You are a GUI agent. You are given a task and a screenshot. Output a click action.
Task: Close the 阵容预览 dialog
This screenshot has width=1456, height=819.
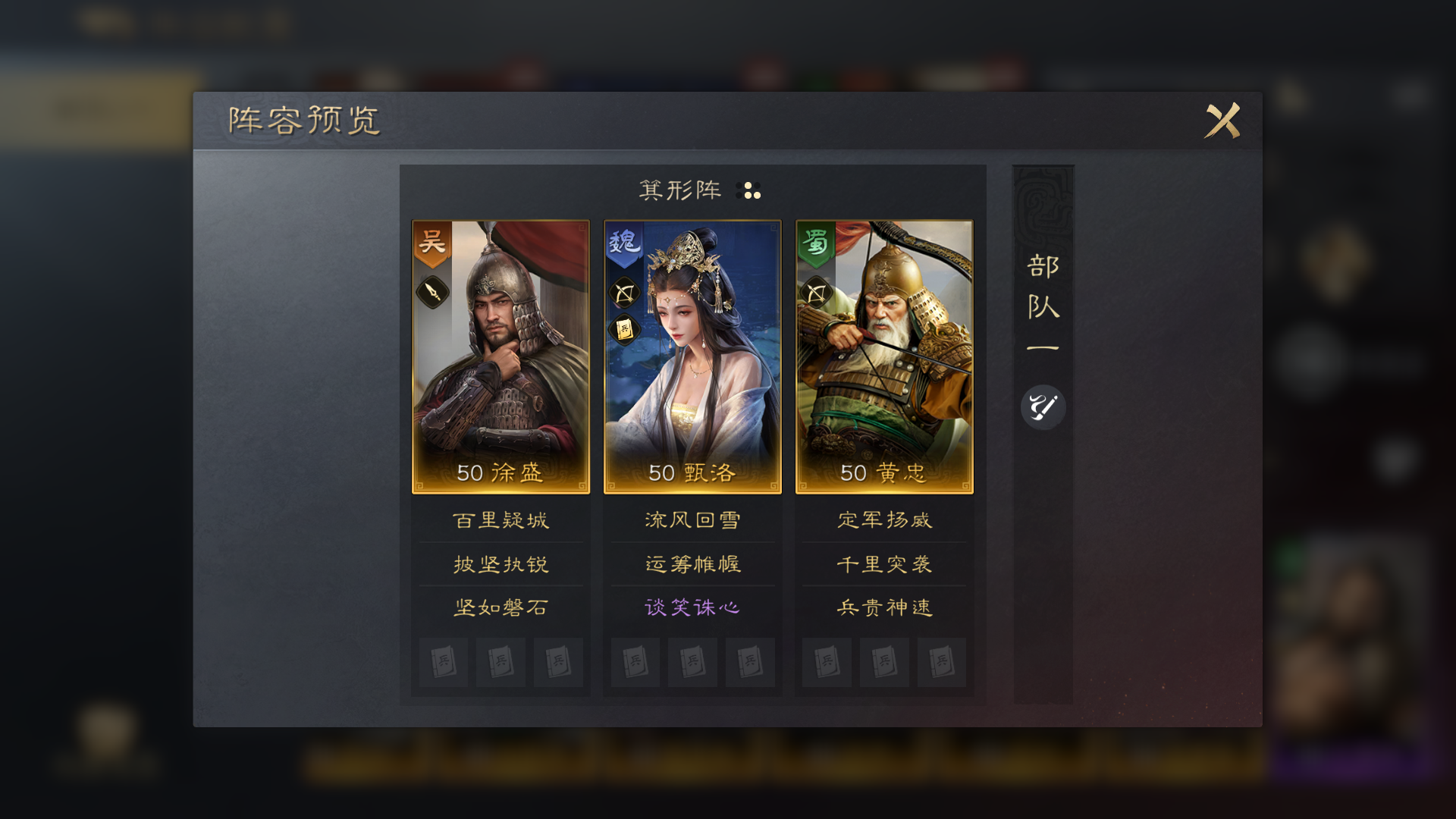tap(1222, 120)
